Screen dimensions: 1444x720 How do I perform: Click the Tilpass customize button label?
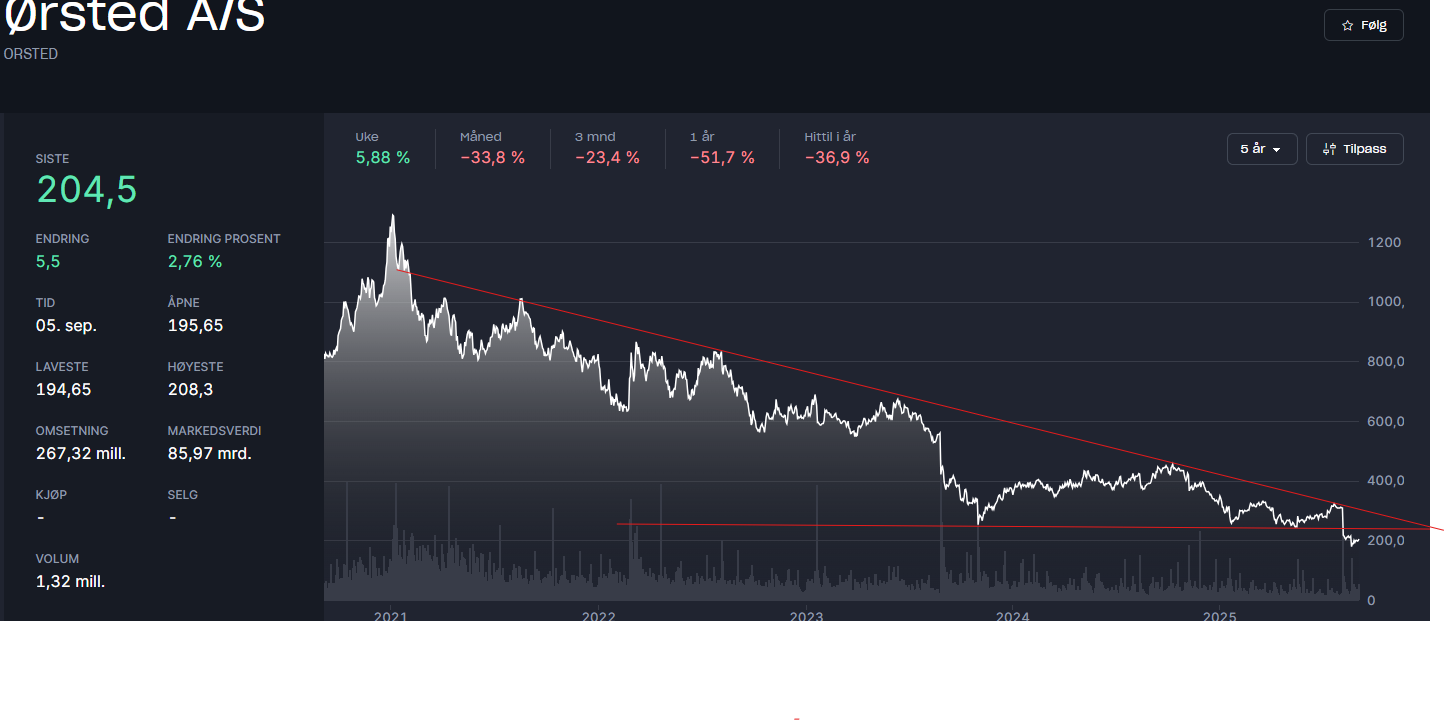pyautogui.click(x=1364, y=149)
